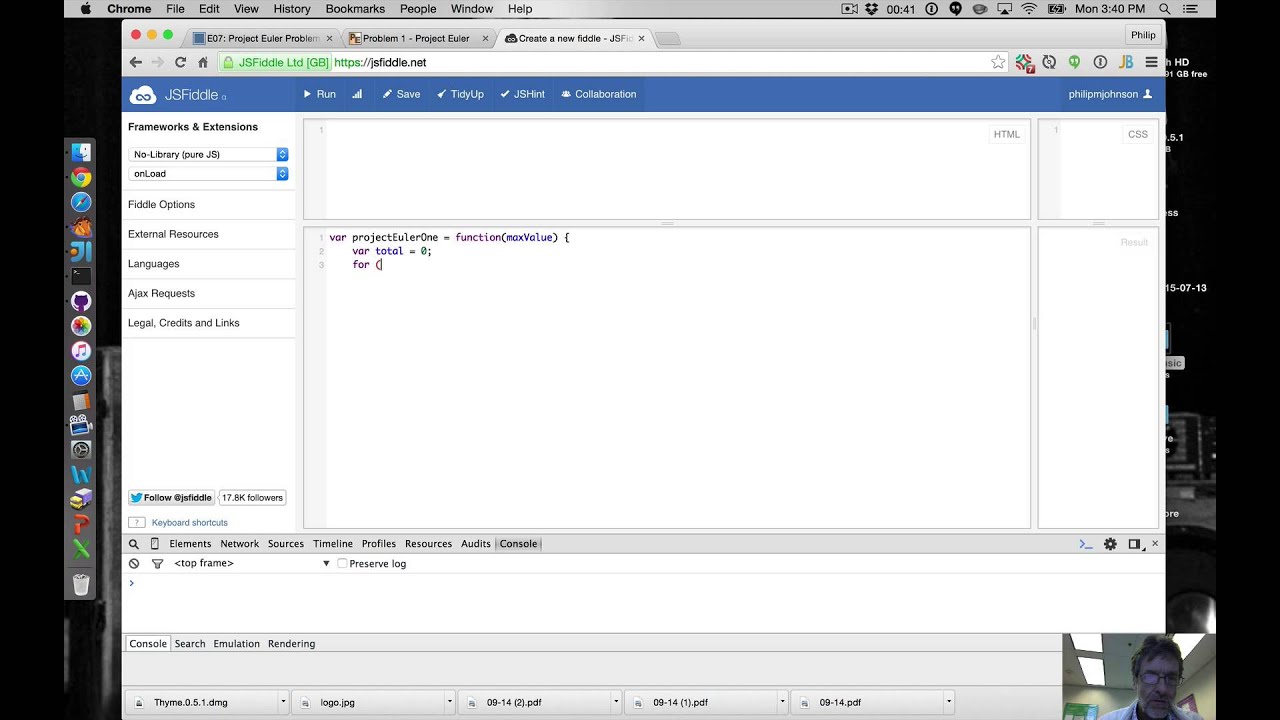Switch to E07: Project Euler Problem tab
This screenshot has width=1280, height=720.
pos(262,38)
